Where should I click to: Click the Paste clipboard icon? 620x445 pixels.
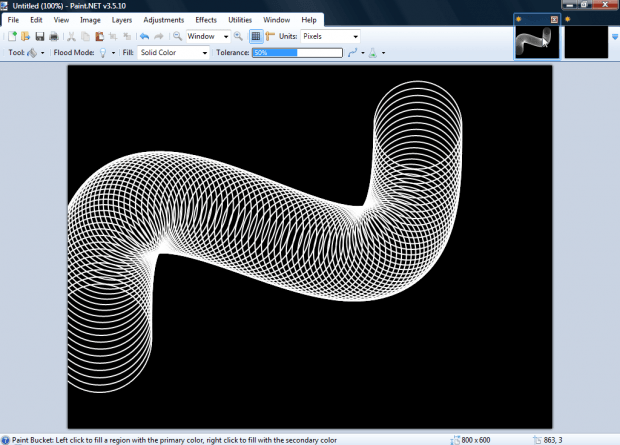[x=100, y=36]
